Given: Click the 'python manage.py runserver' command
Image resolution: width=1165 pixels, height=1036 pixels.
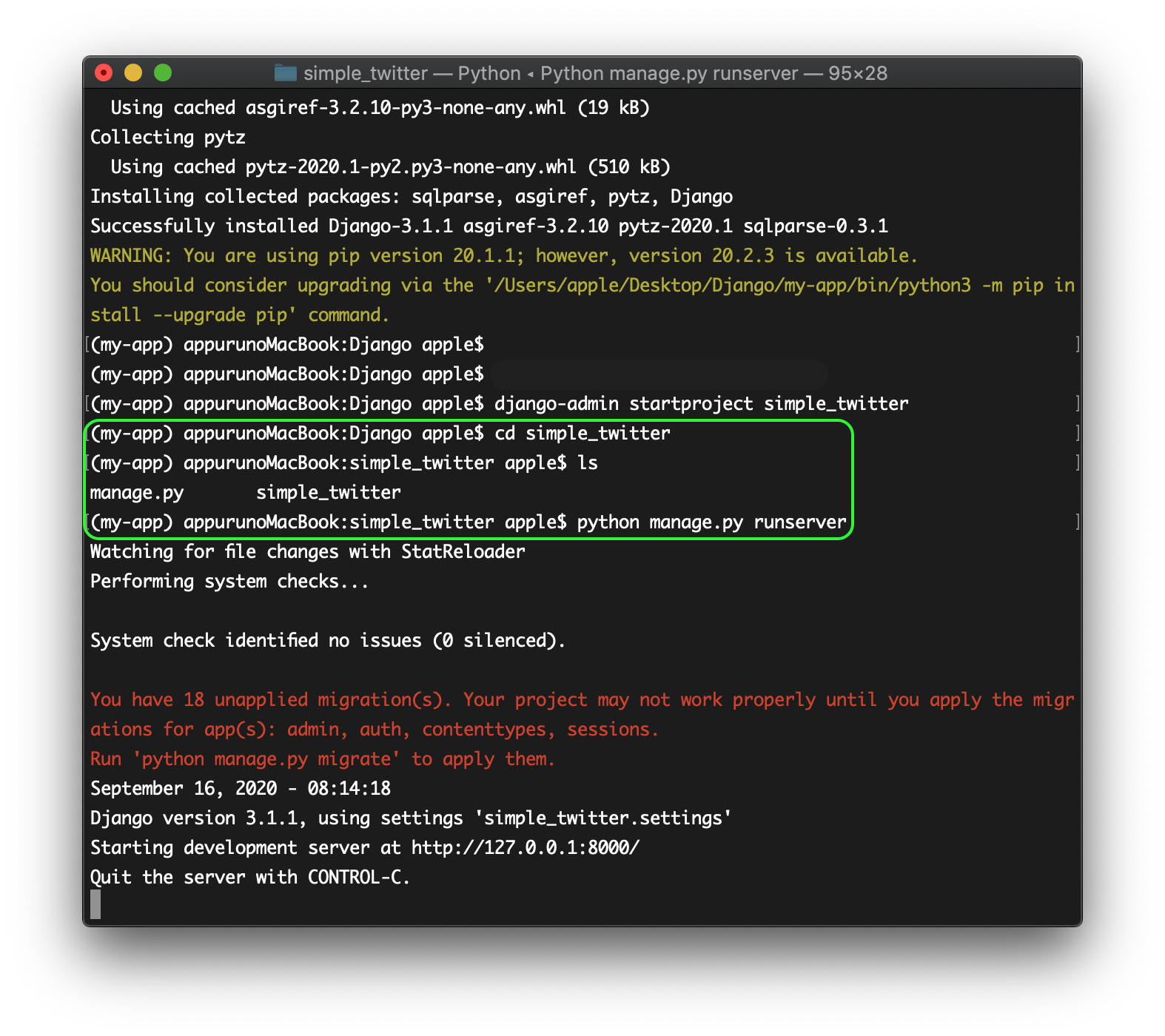Looking at the screenshot, I should (711, 522).
